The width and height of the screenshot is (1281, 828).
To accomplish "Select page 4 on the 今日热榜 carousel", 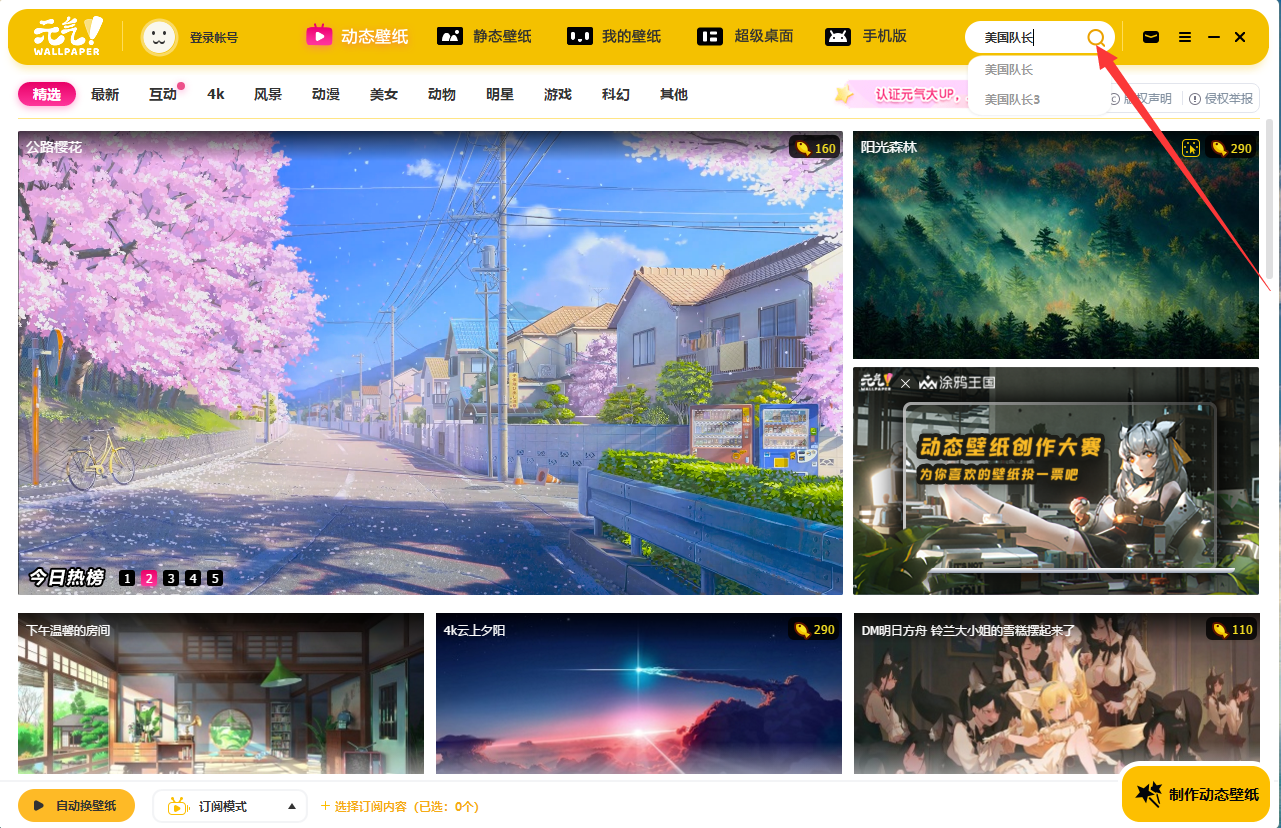I will click(x=192, y=578).
